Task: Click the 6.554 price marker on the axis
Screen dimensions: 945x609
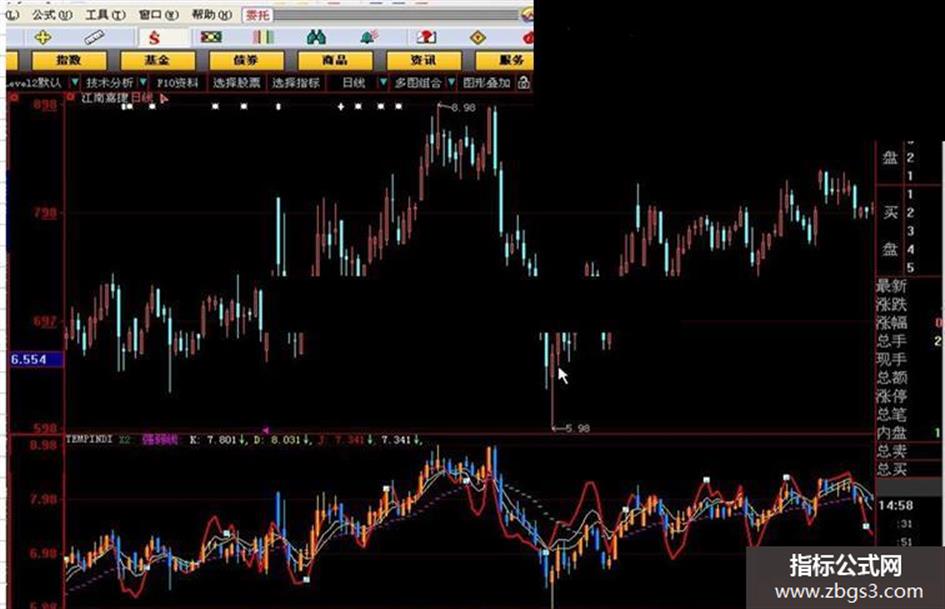Action: pos(36,359)
